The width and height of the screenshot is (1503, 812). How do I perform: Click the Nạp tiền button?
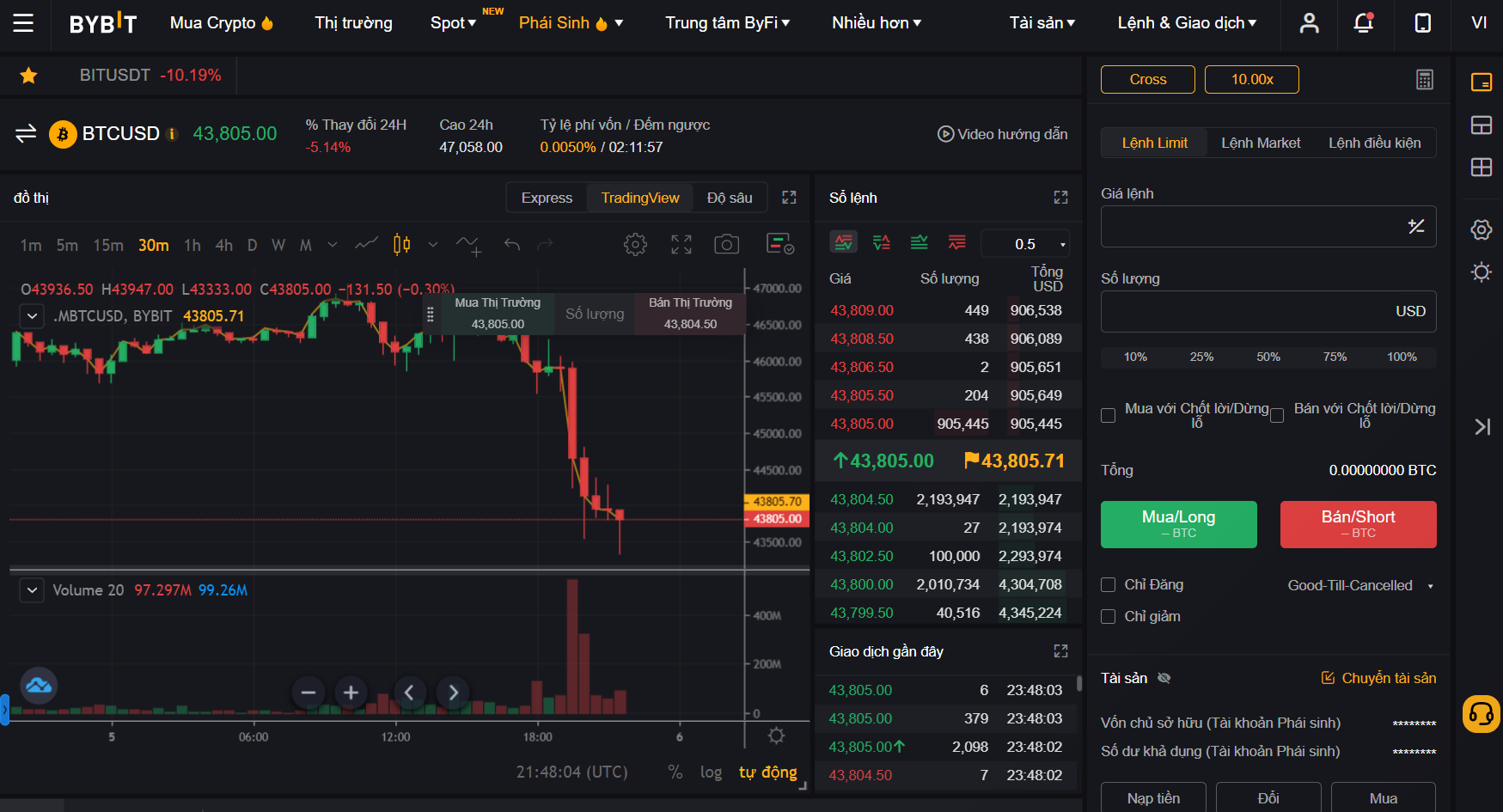point(1153,798)
